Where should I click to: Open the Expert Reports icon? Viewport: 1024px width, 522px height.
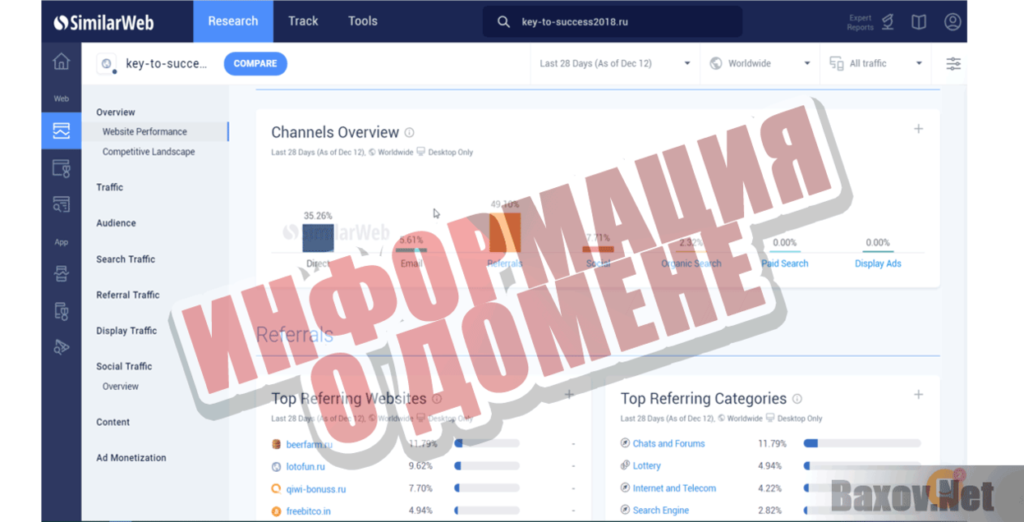click(887, 22)
